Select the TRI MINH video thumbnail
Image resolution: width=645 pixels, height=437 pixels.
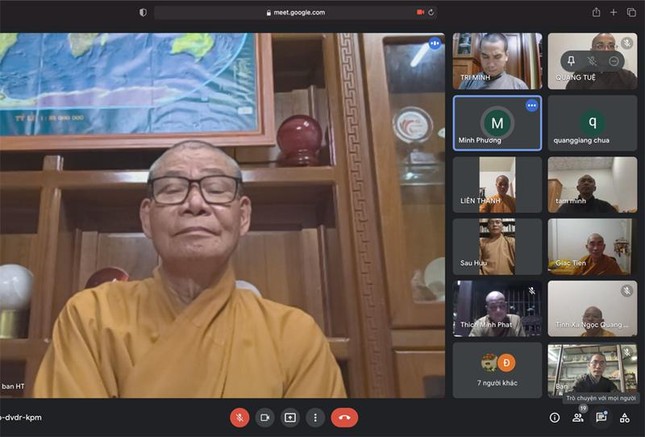coord(497,61)
